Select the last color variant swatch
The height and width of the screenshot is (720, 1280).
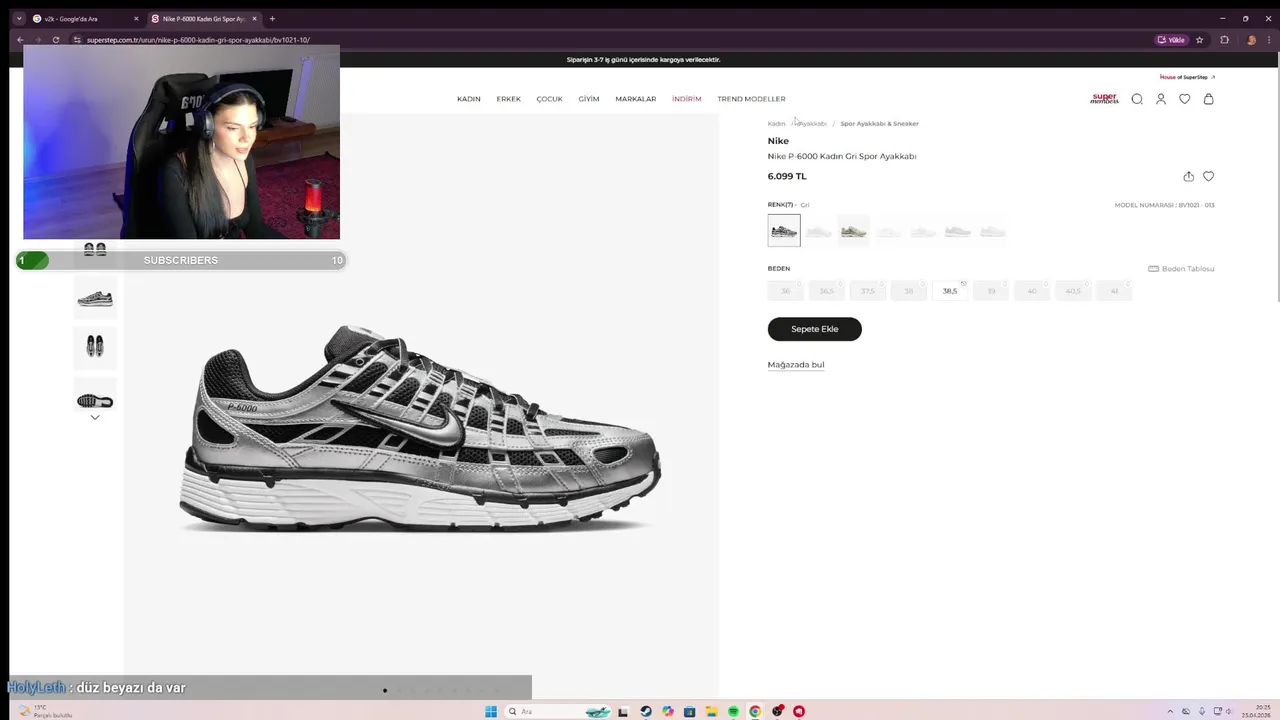(992, 231)
